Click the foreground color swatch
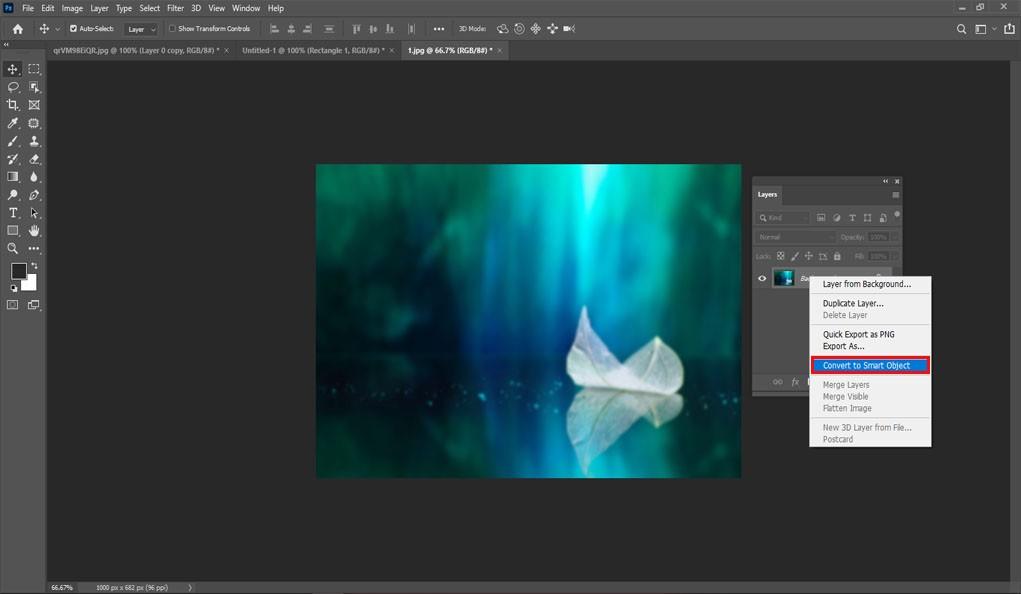The image size is (1021, 594). coord(18,271)
